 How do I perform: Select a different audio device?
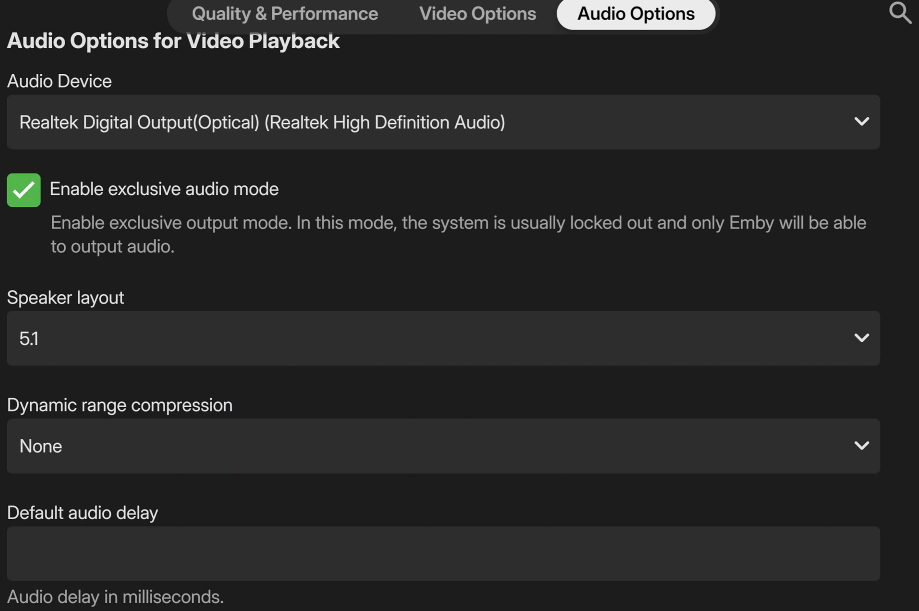click(x=443, y=122)
